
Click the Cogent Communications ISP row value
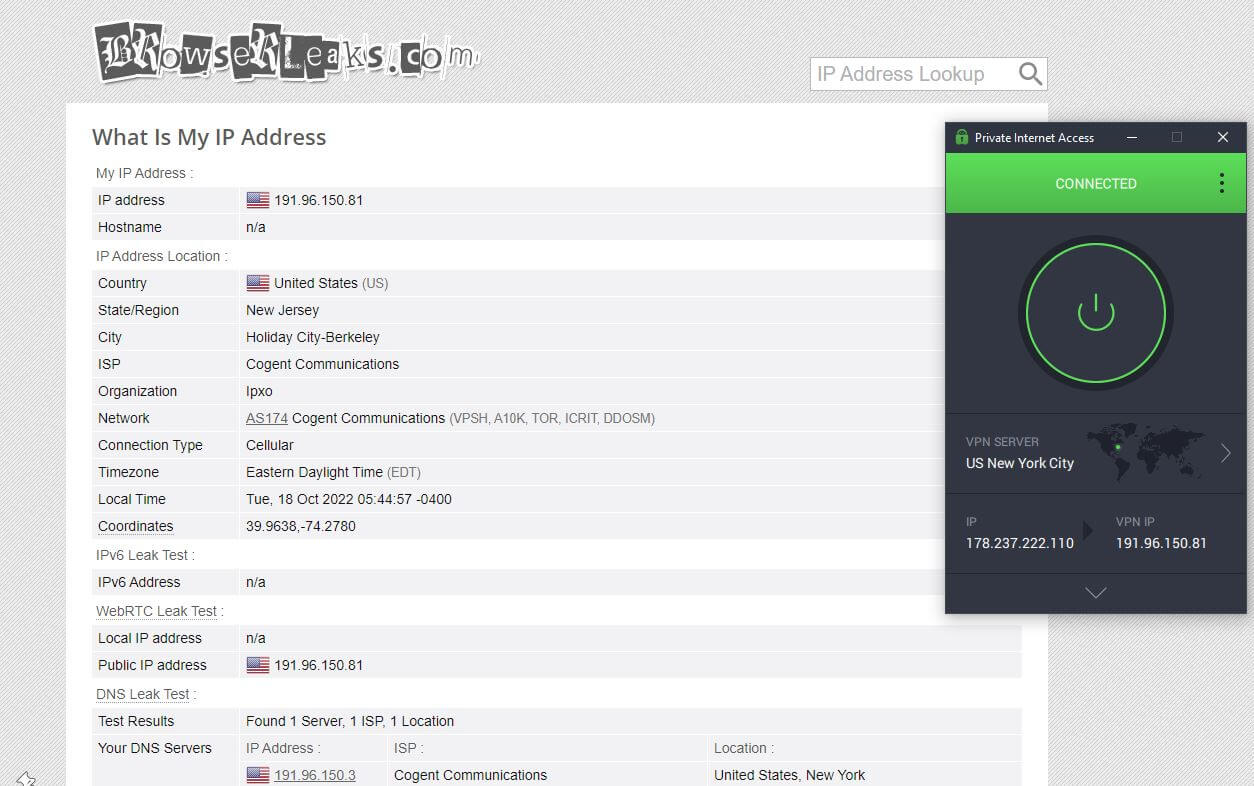322,364
